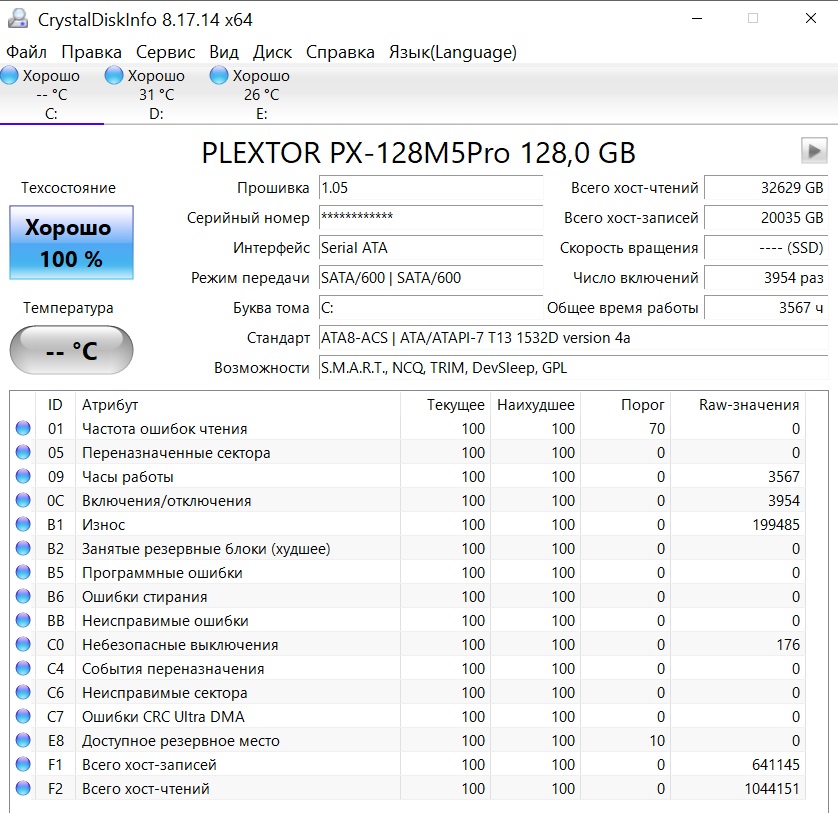The image size is (838, 813).
Task: Click status orb for drive C: tab
Action: (10, 76)
